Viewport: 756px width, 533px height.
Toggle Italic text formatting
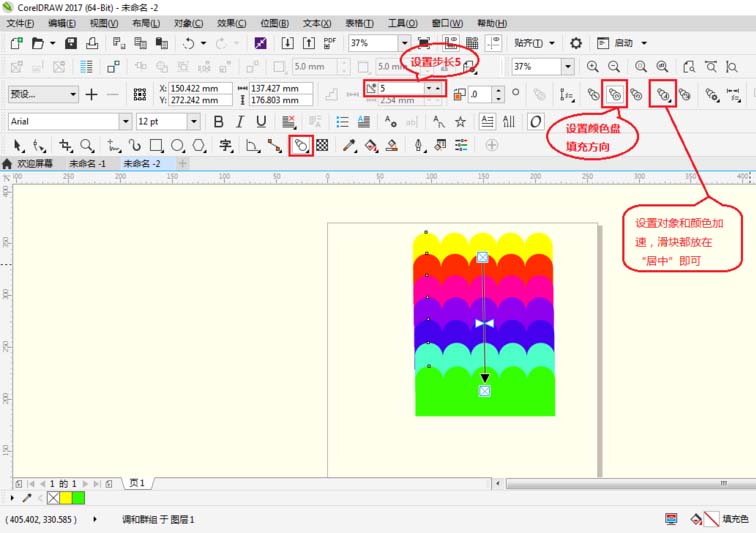pyautogui.click(x=239, y=121)
